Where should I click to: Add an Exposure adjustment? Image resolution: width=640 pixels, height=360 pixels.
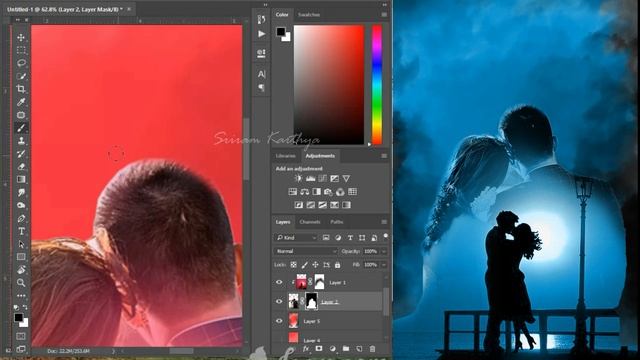coord(334,178)
